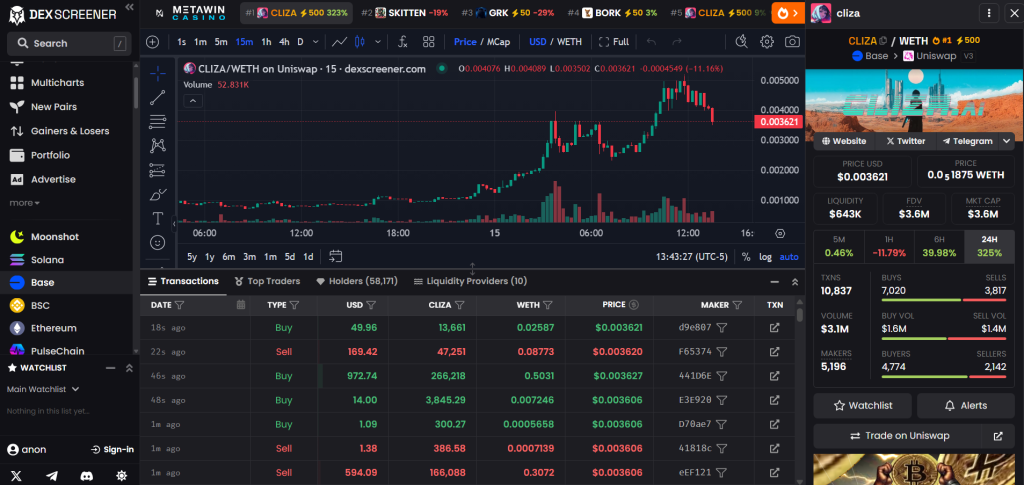The width and height of the screenshot is (1024, 485).
Task: Add pair to Watchlist
Action: (x=863, y=405)
